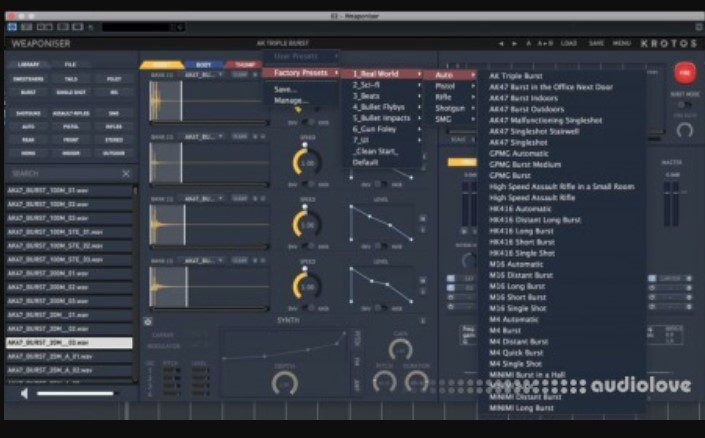This screenshot has height=438, width=705.
Task: Open the red THUMP engine tab
Action: point(245,65)
